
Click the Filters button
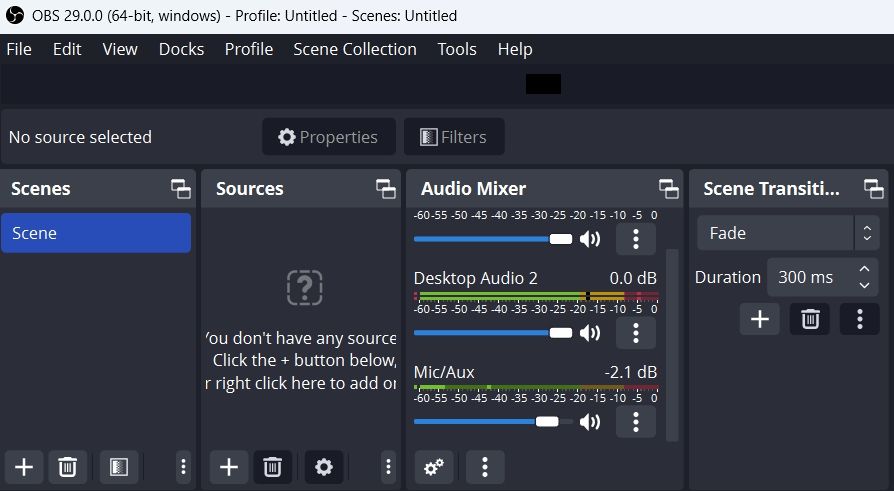click(454, 137)
